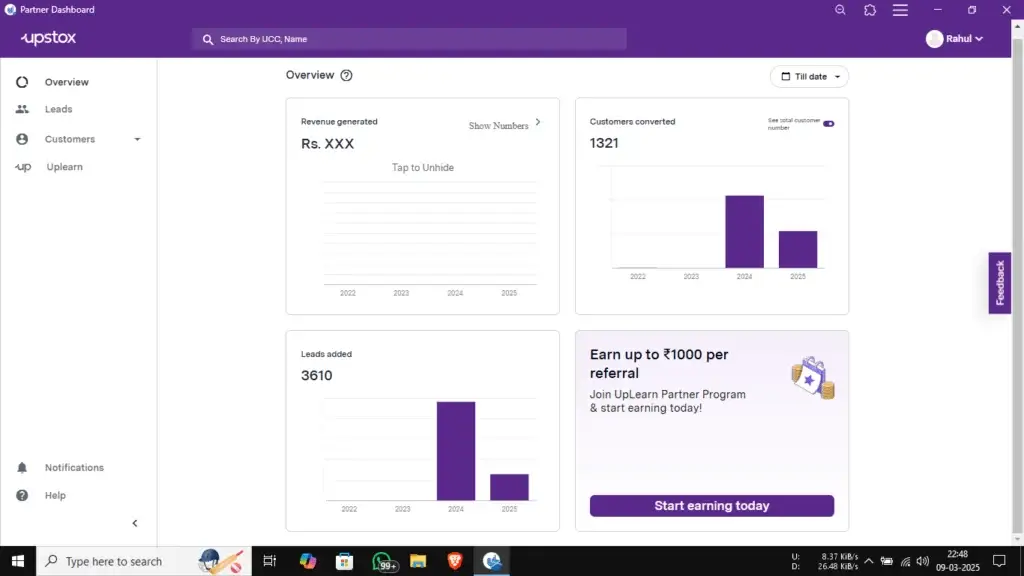
Task: Open the Rahul profile dropdown
Action: pos(955,39)
